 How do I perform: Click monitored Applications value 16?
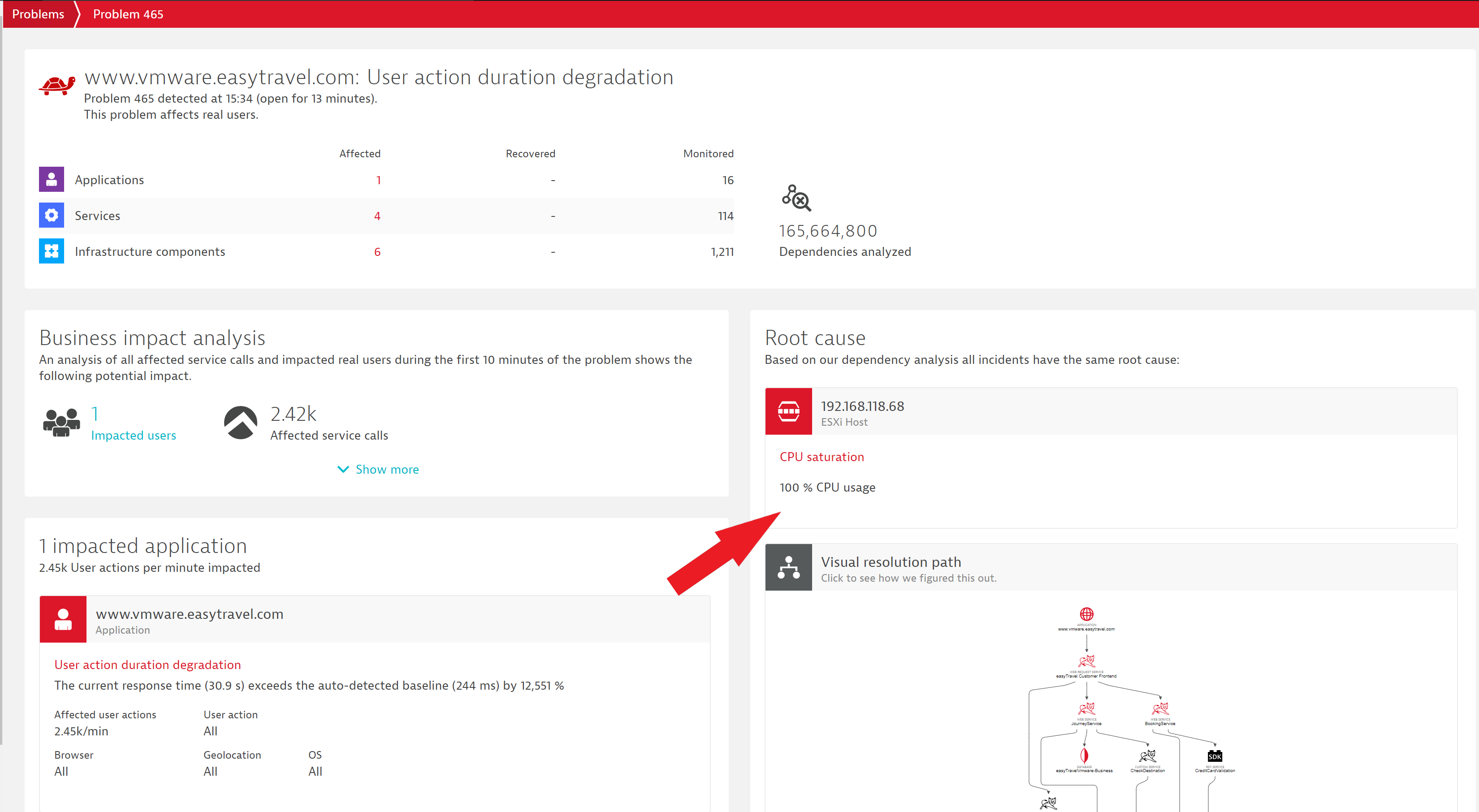pos(727,180)
